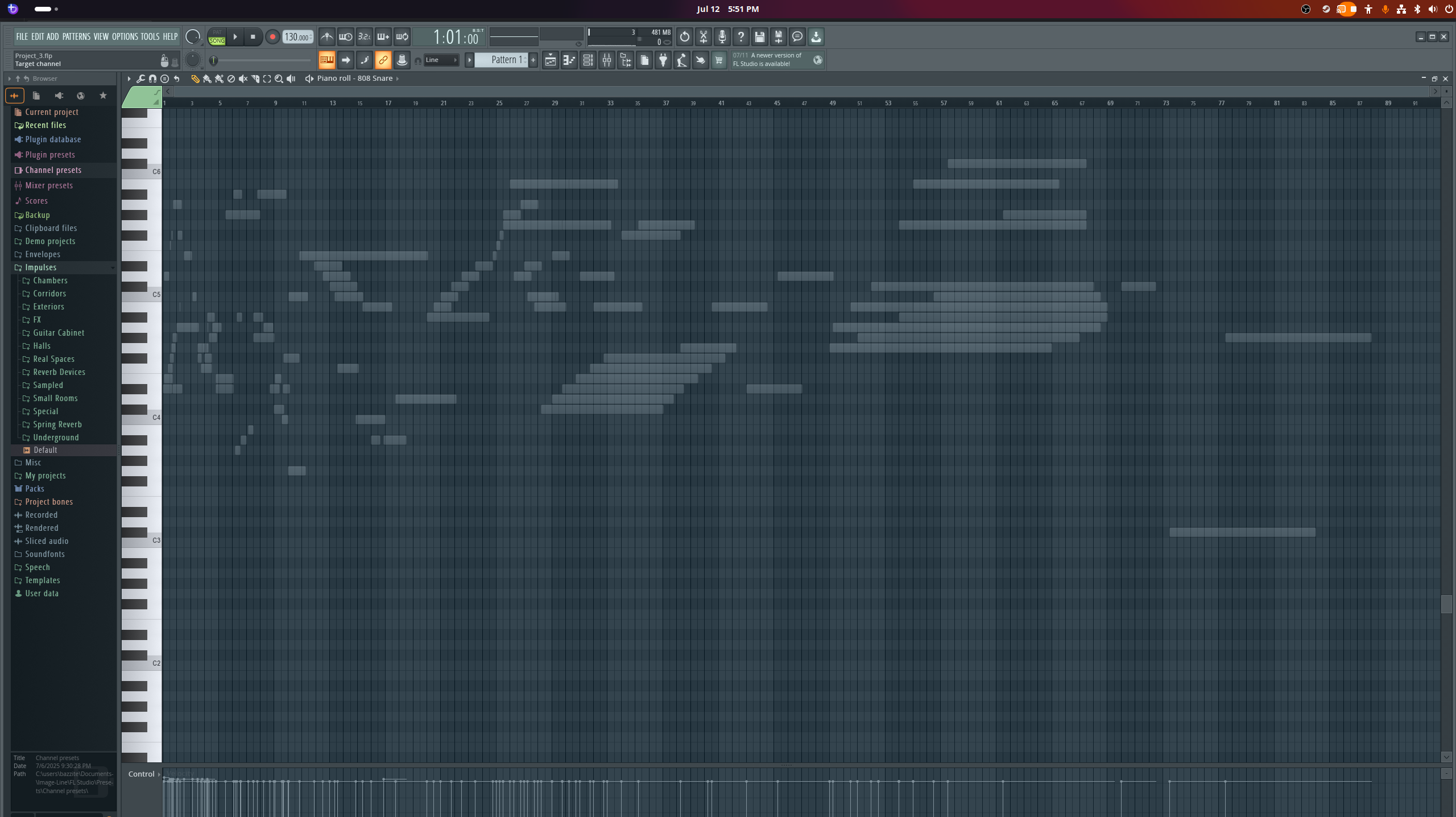Open the OPTIONS menu
The image size is (1456, 817).
pos(125,36)
